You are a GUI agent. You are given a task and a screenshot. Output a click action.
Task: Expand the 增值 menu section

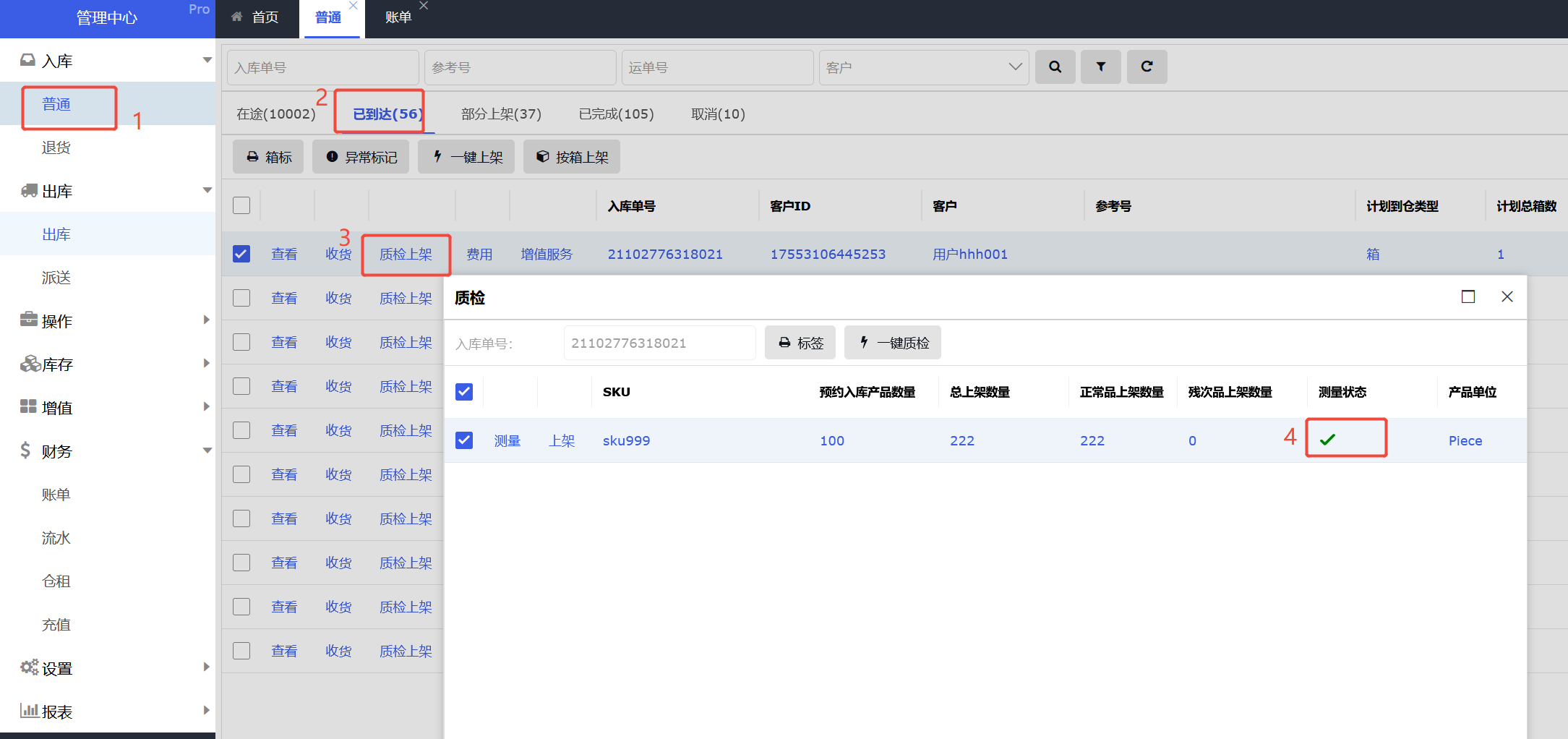coord(207,406)
